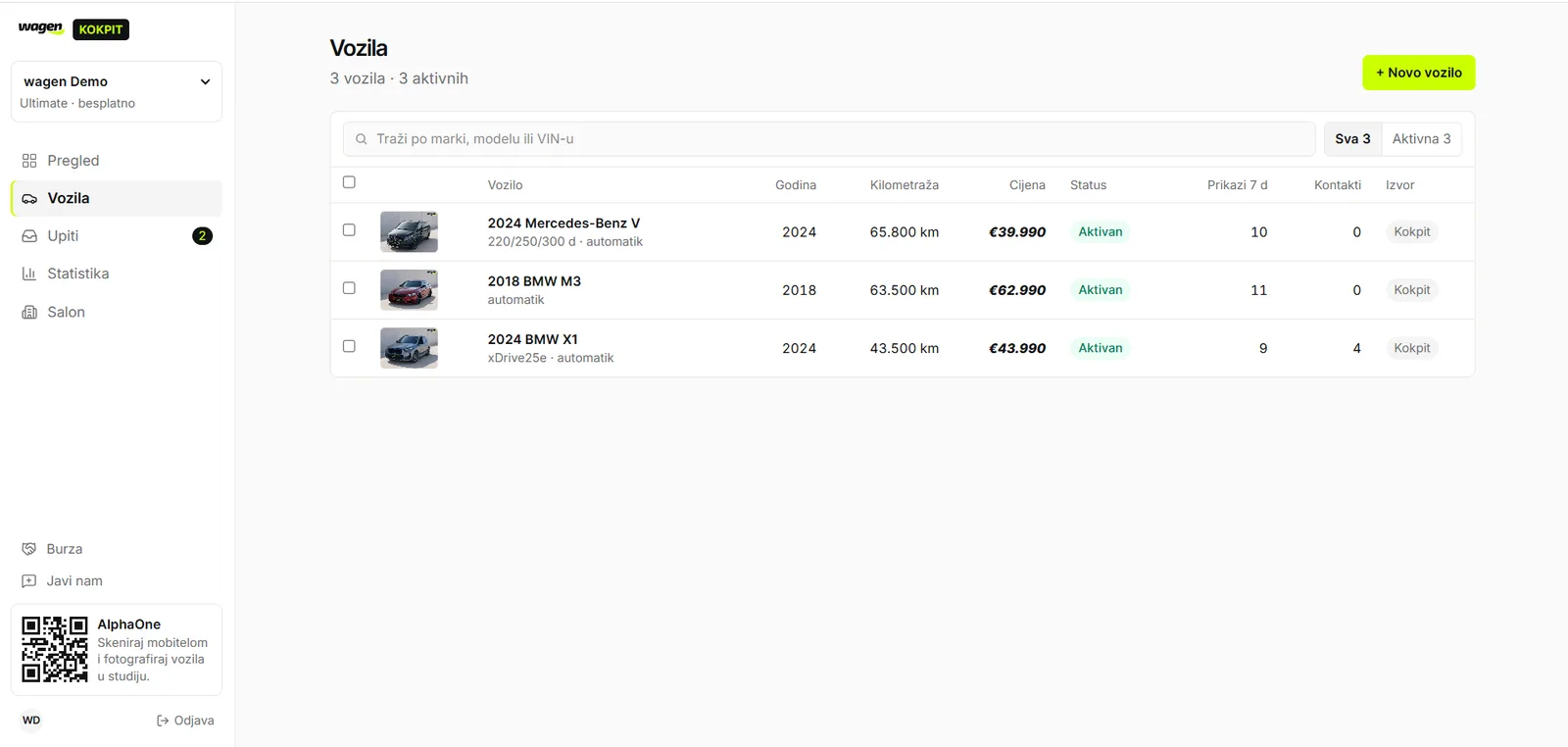
Task: Click the KOKPIT badge
Action: tap(101, 29)
